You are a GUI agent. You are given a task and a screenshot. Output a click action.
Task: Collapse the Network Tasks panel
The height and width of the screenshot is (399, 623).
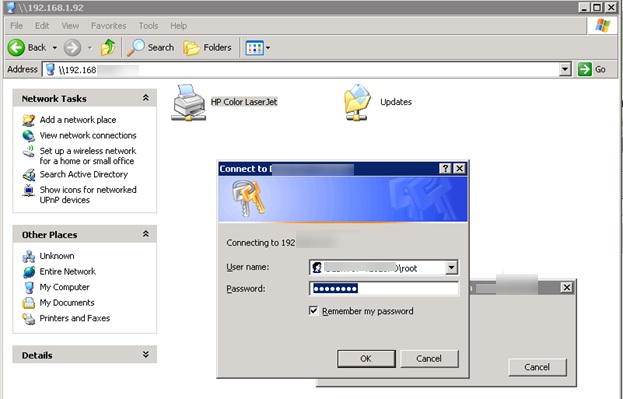pyautogui.click(x=146, y=98)
